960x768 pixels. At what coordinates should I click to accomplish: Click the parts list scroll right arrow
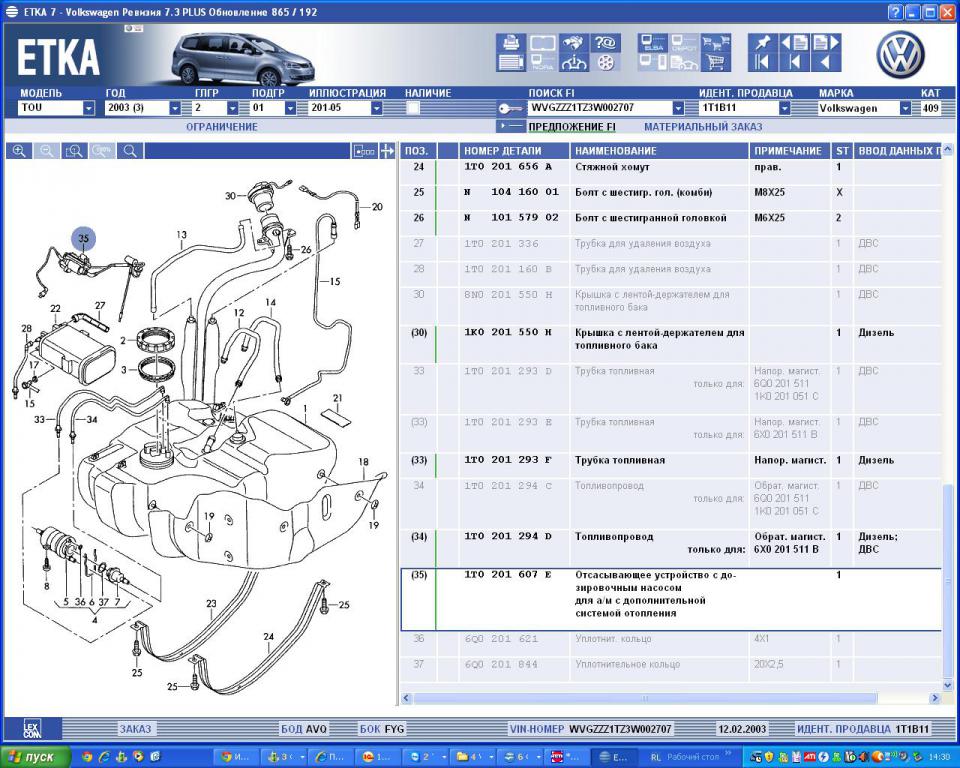[934, 698]
